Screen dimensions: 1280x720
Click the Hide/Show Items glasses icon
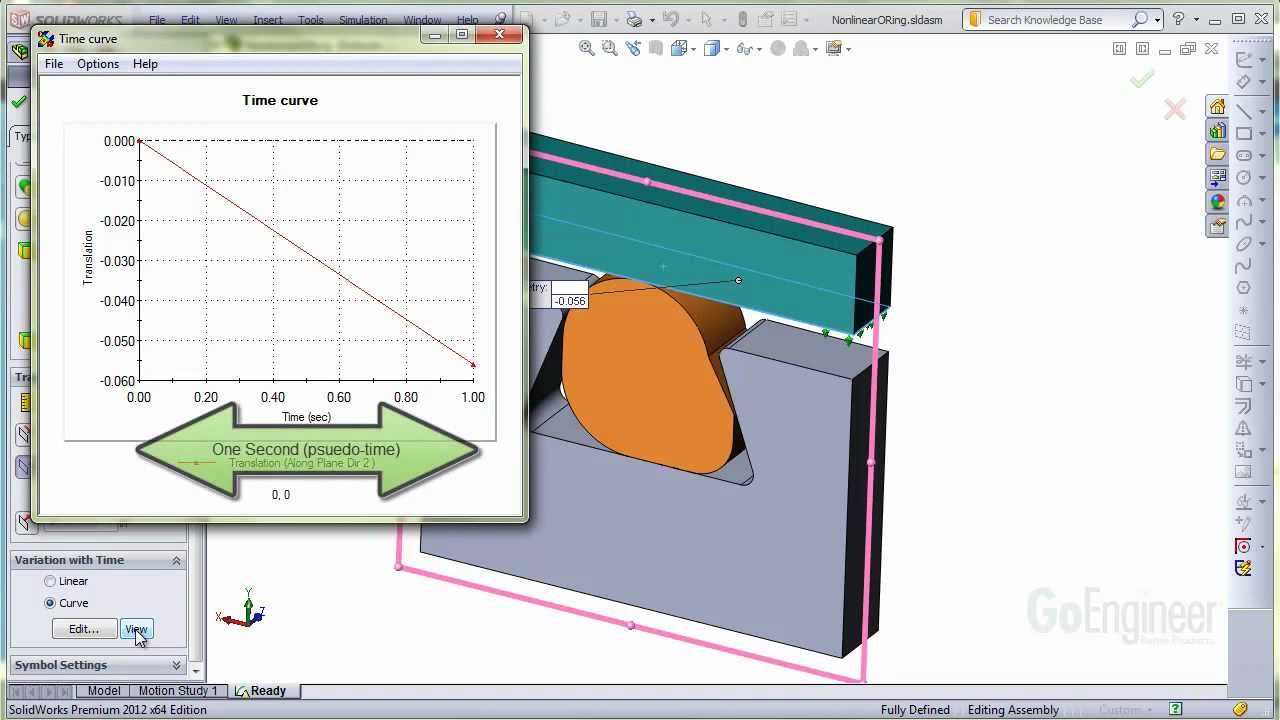coord(744,48)
